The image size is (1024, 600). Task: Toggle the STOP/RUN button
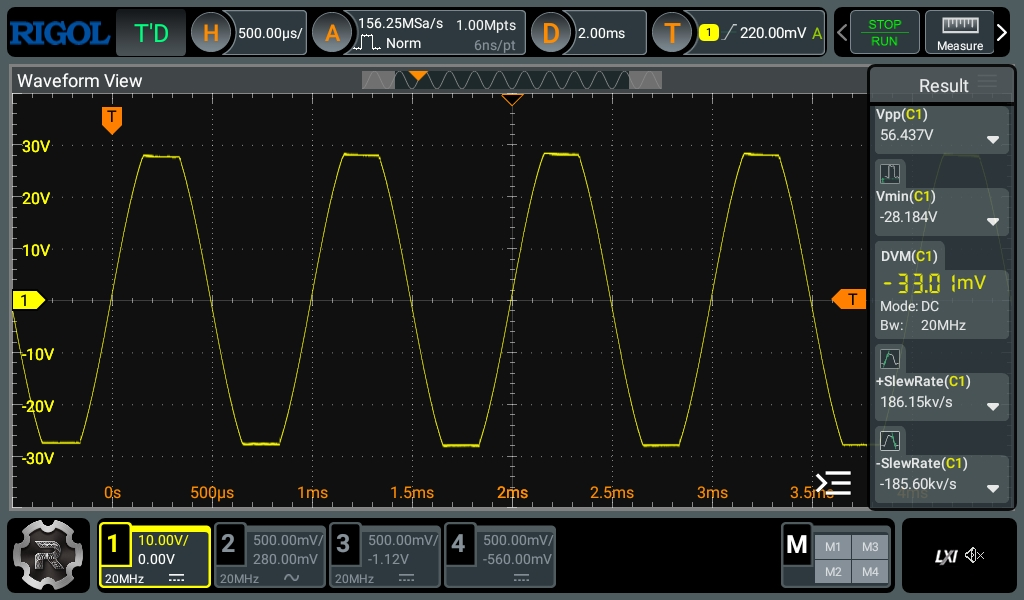point(884,32)
